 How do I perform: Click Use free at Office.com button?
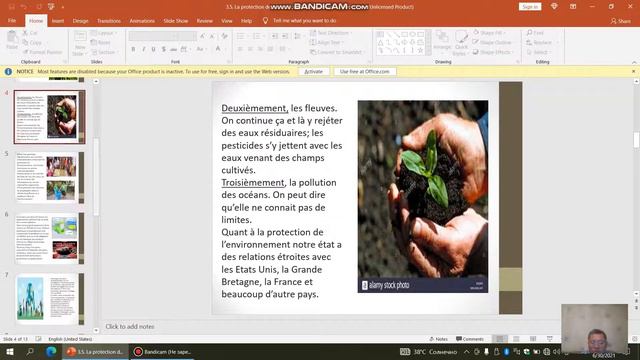[364, 71]
